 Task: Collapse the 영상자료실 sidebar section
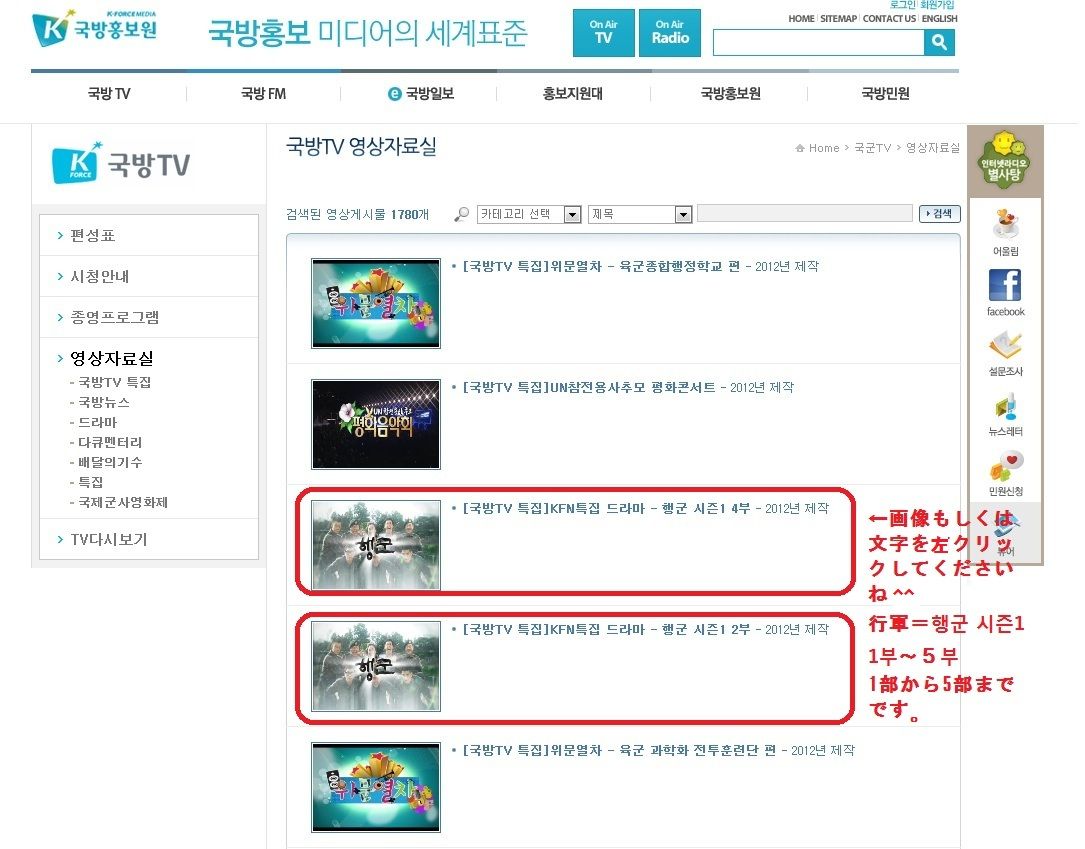click(x=111, y=358)
